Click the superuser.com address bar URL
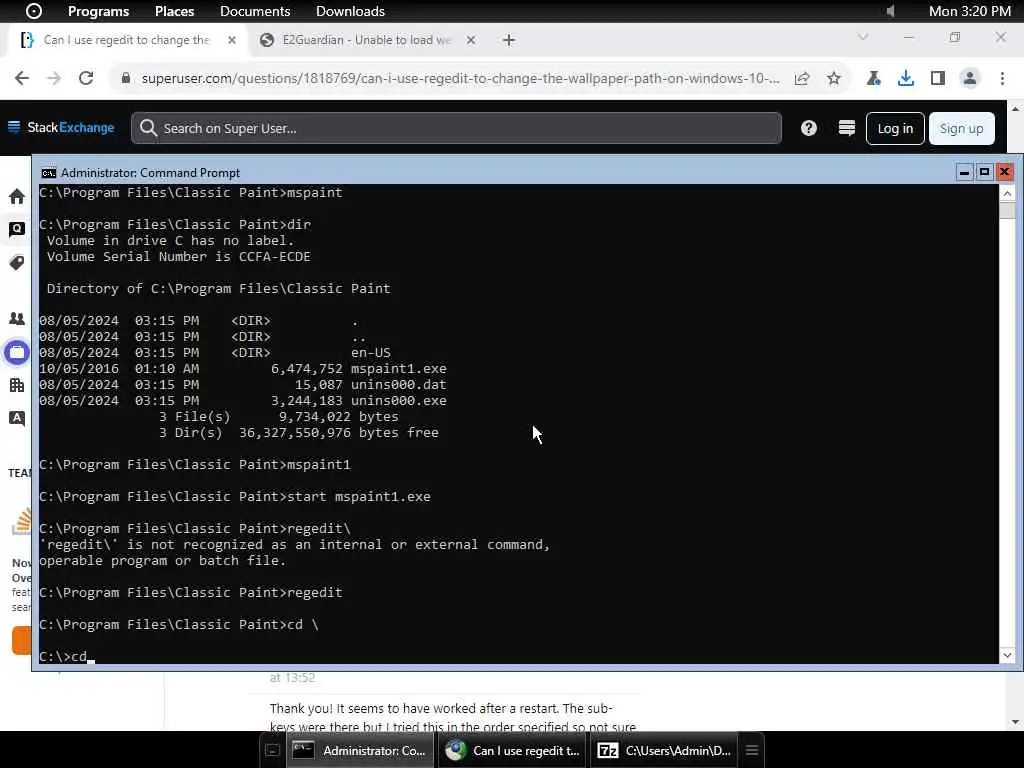Screen dimensions: 1024x768 pyautogui.click(x=460, y=78)
